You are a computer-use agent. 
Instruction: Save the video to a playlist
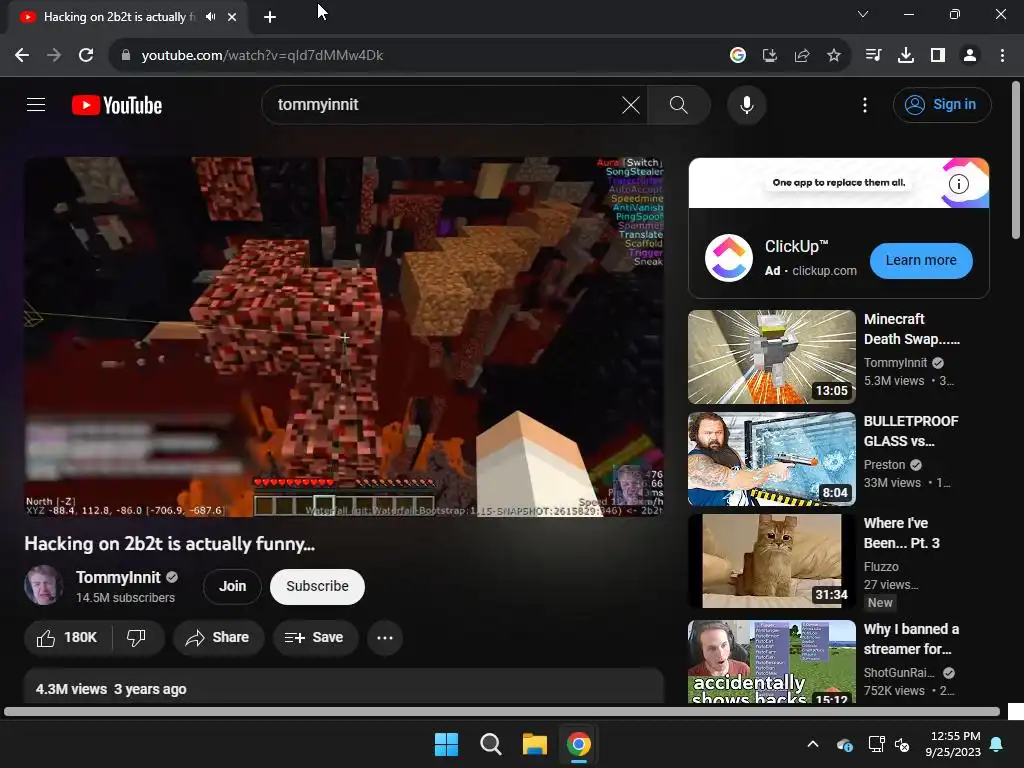click(315, 637)
